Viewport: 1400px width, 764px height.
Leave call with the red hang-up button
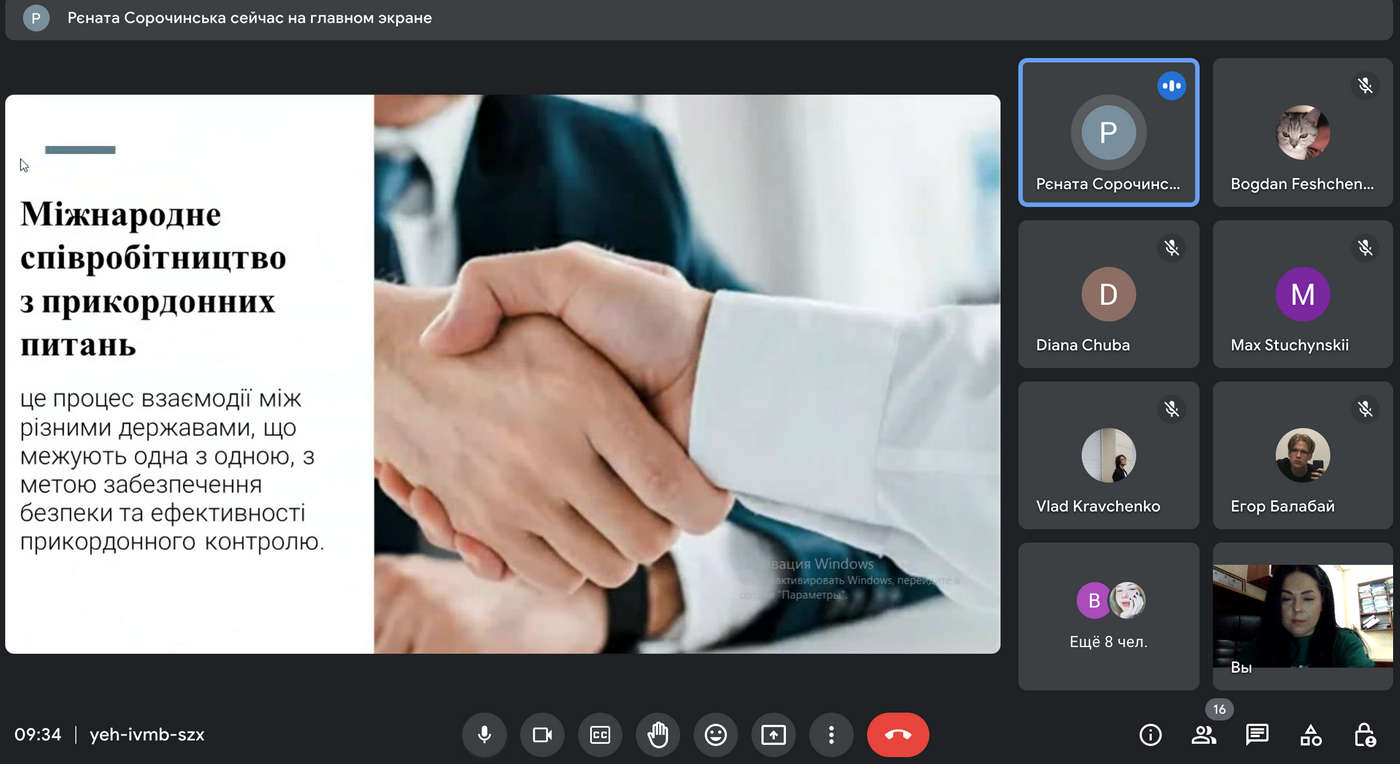897,735
